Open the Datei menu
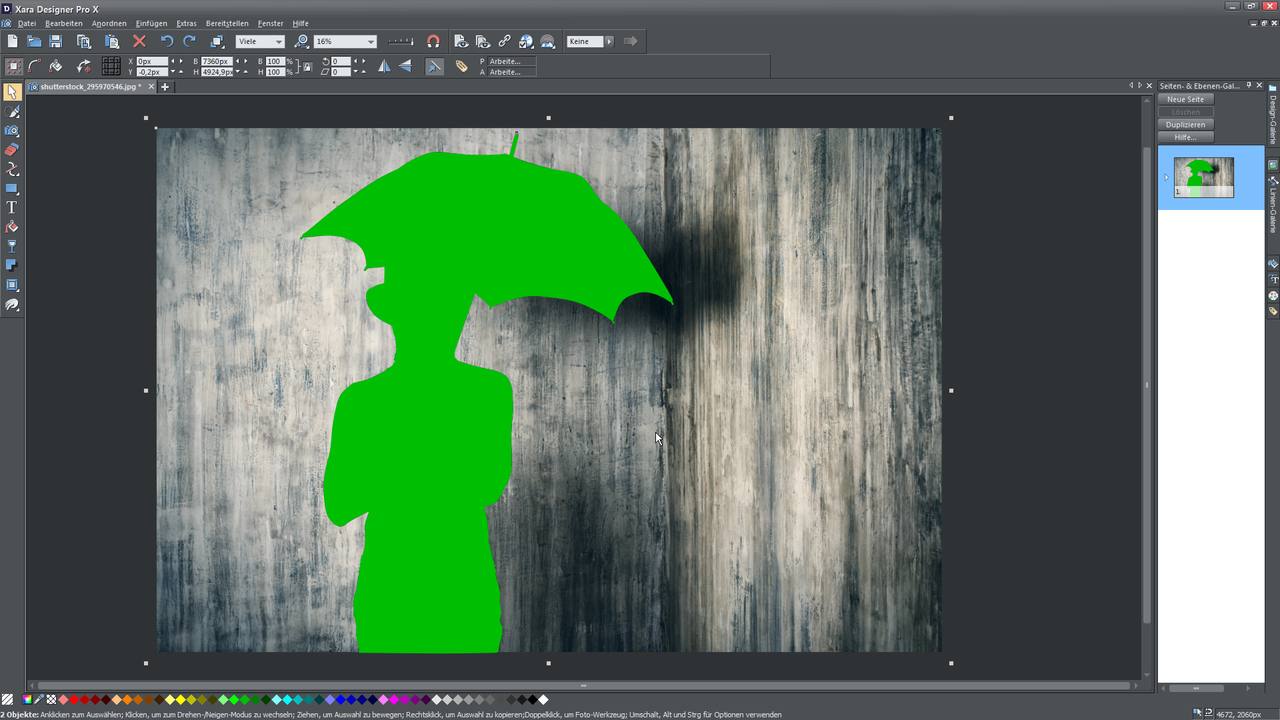1280x720 pixels. tap(27, 23)
